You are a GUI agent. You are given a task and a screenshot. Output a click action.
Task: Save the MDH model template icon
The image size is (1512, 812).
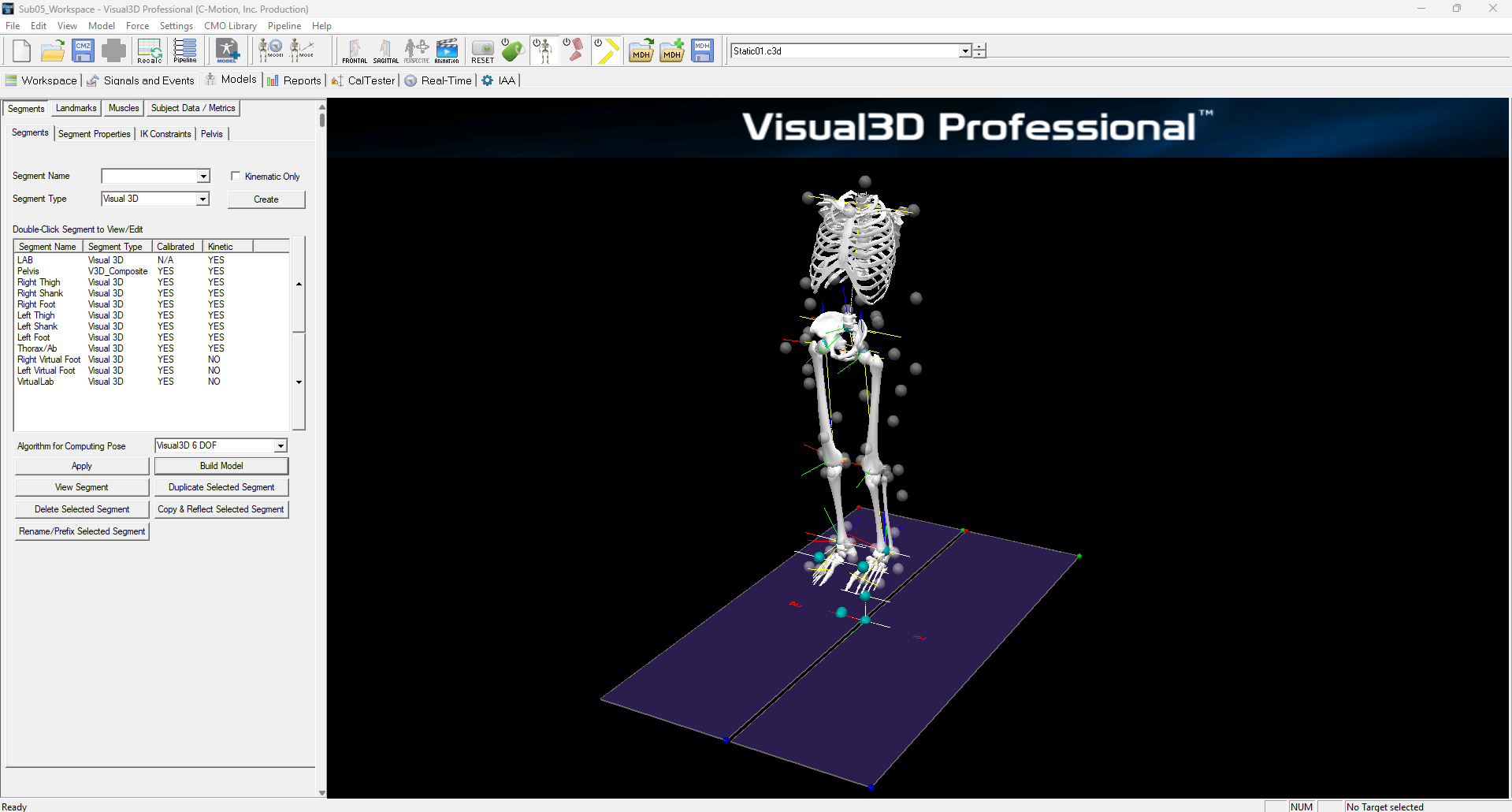[x=702, y=50]
